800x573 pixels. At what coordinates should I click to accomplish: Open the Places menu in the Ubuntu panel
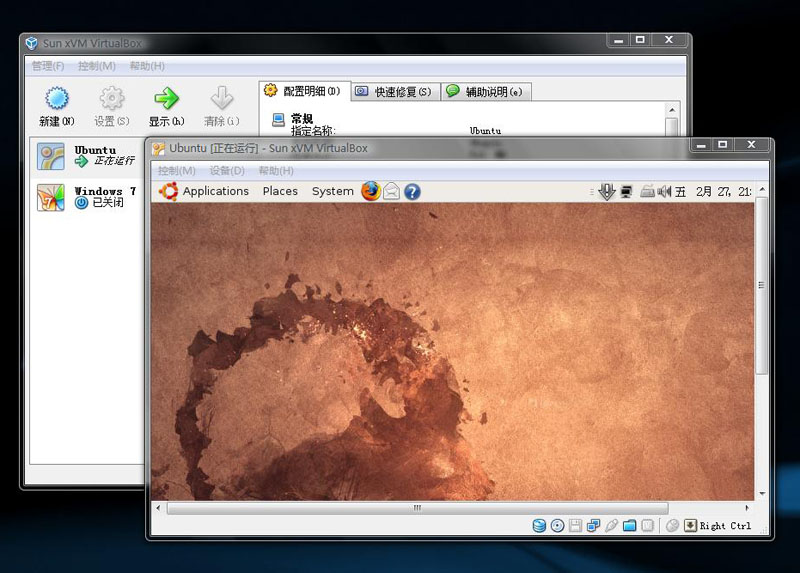tap(280, 191)
